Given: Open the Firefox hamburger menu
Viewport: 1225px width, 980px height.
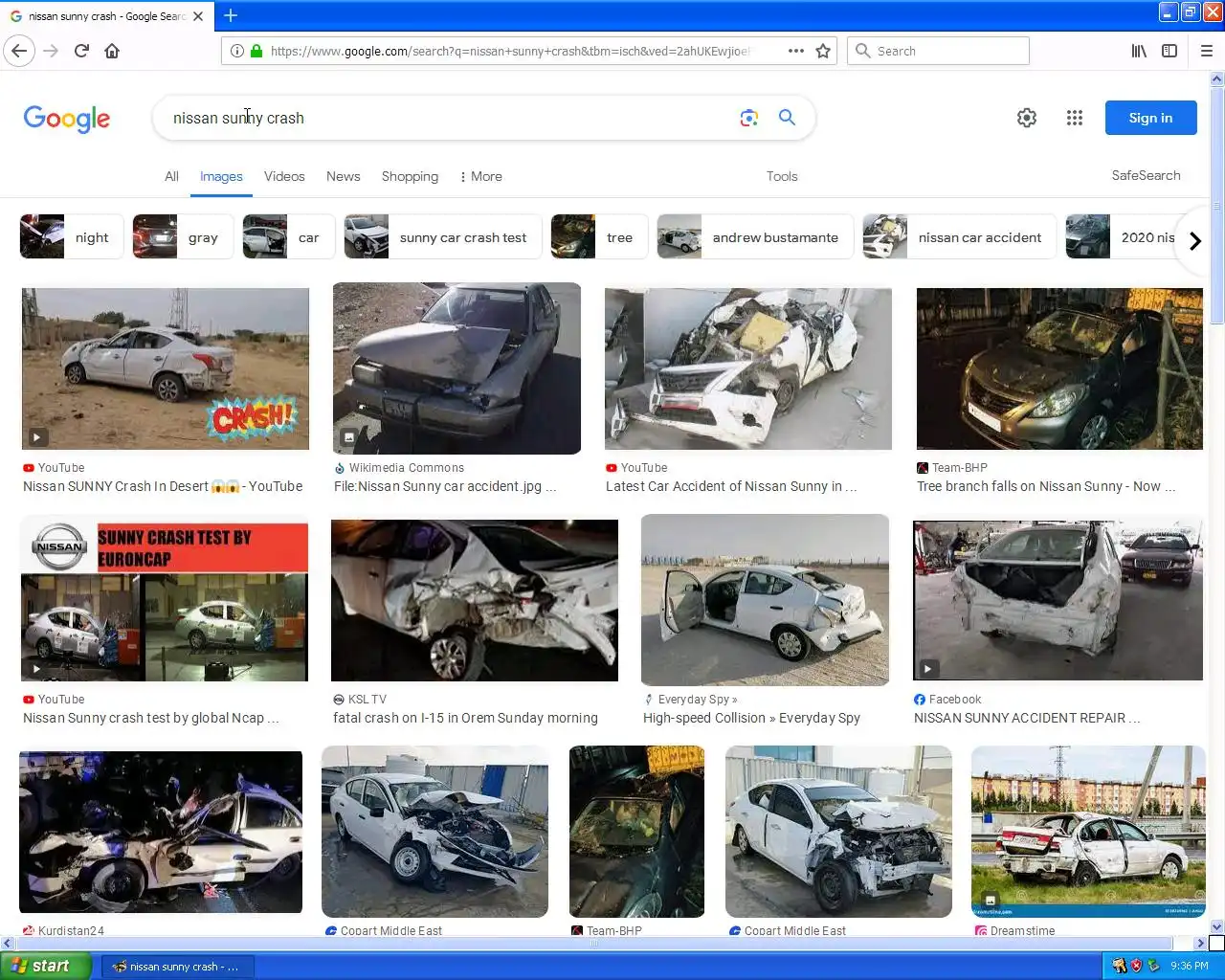Looking at the screenshot, I should tap(1207, 51).
